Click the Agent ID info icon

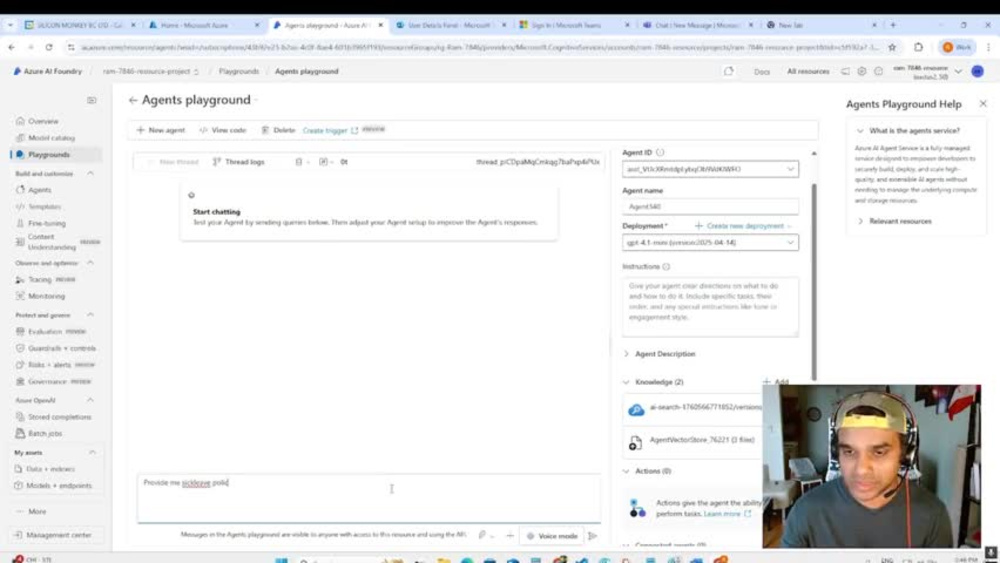[660, 152]
